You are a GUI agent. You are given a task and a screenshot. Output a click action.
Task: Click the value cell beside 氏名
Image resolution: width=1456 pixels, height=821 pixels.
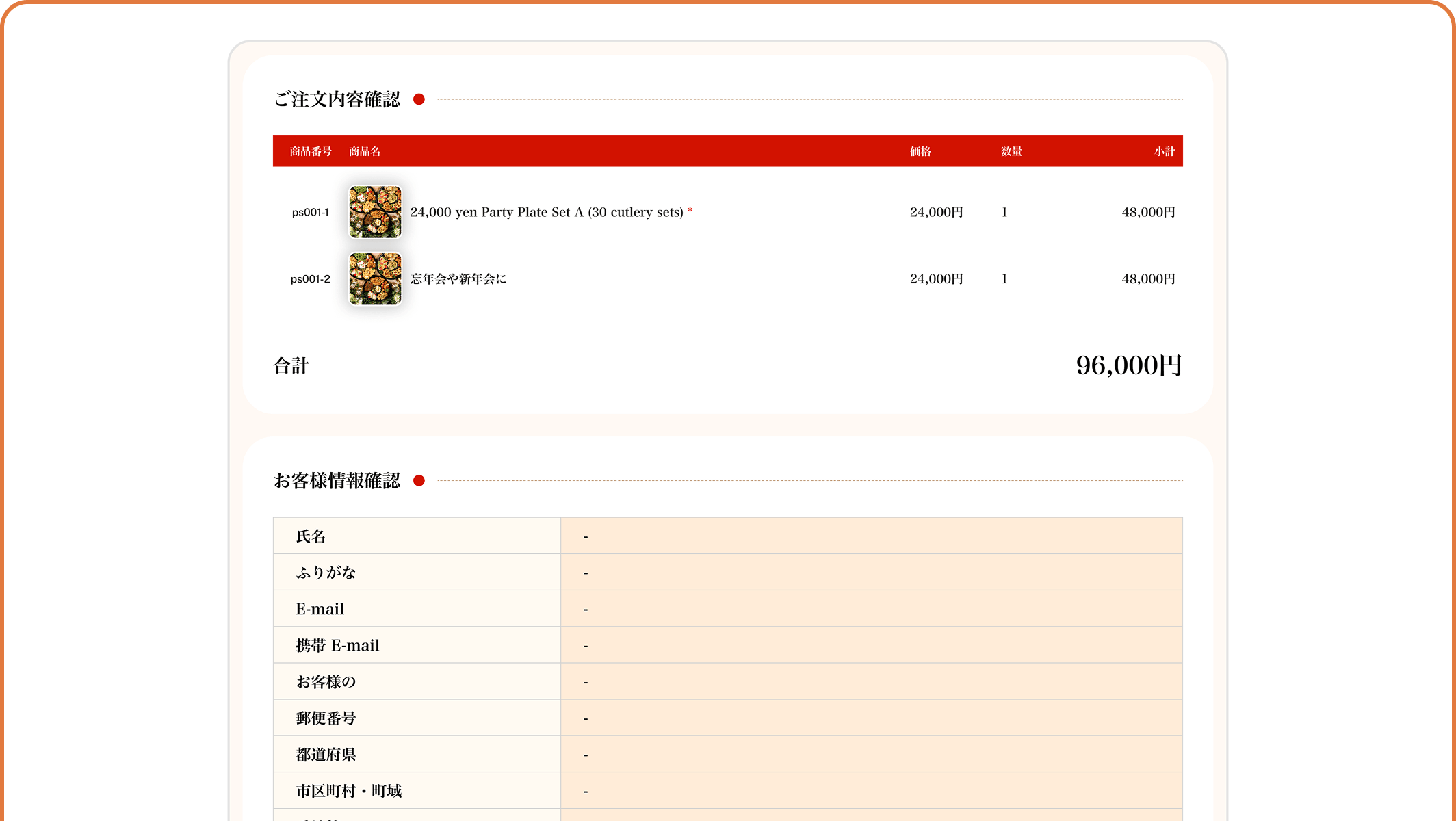click(x=872, y=536)
